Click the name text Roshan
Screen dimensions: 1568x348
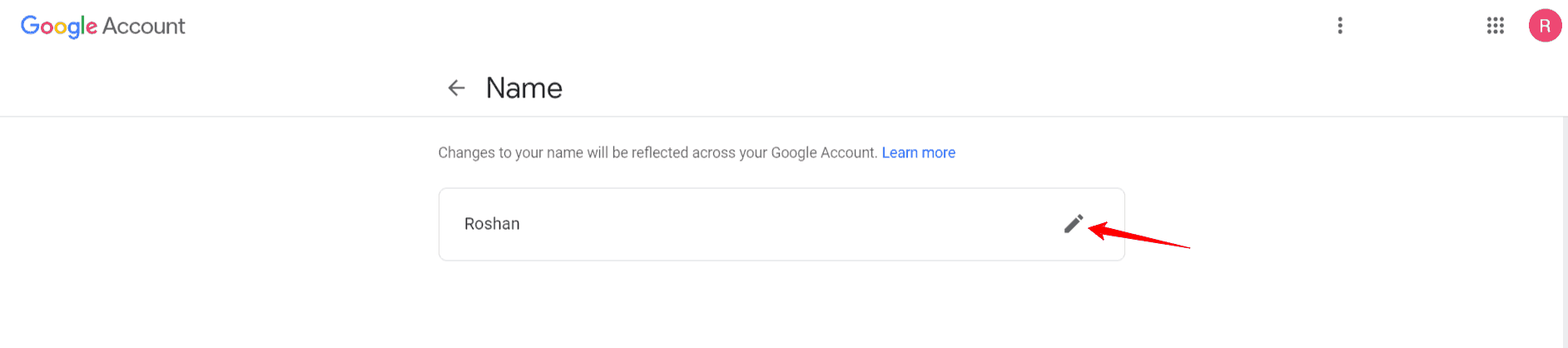coord(492,224)
